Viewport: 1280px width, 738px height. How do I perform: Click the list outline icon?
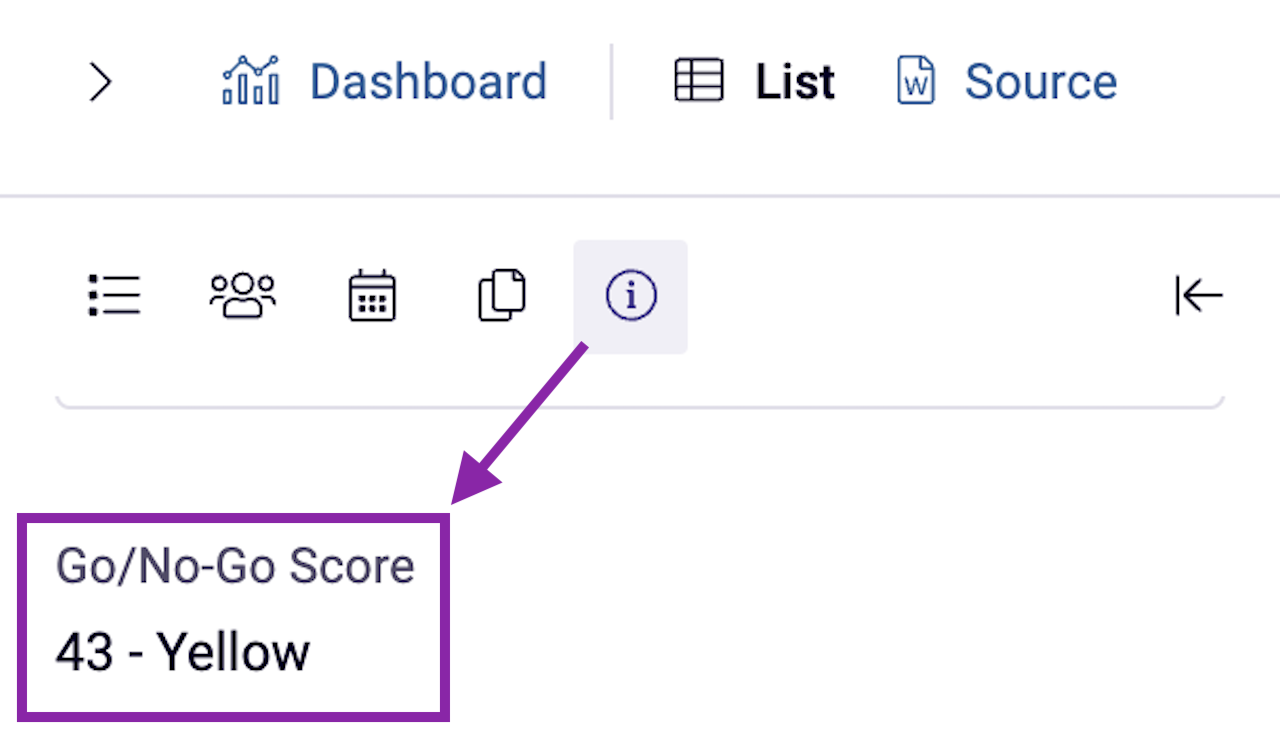tap(113, 294)
